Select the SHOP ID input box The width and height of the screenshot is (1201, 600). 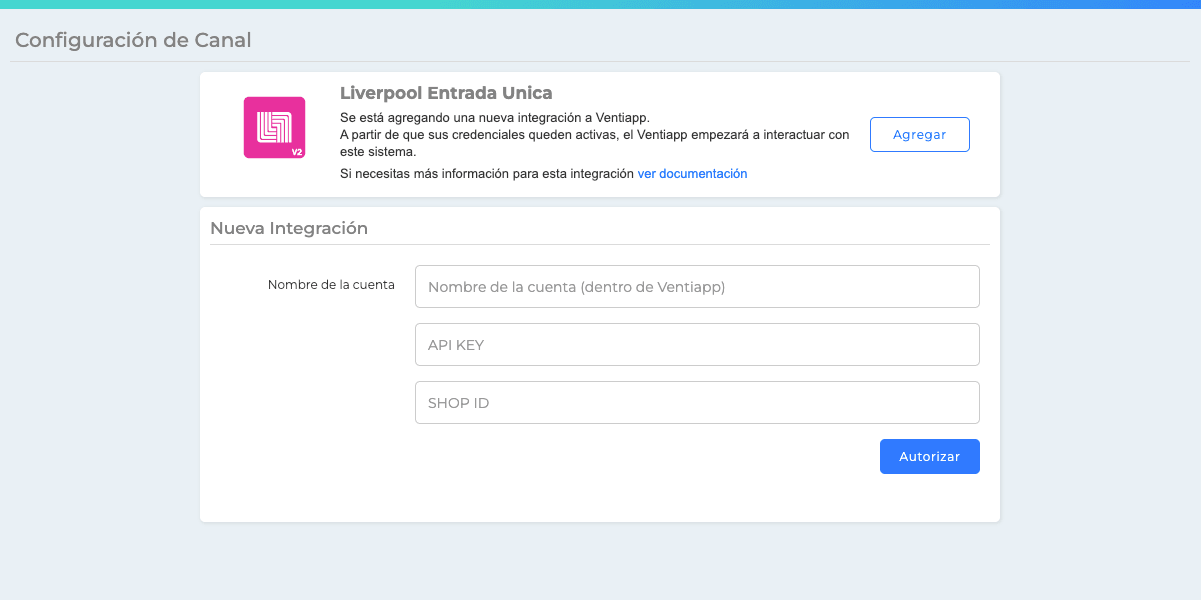tap(697, 402)
